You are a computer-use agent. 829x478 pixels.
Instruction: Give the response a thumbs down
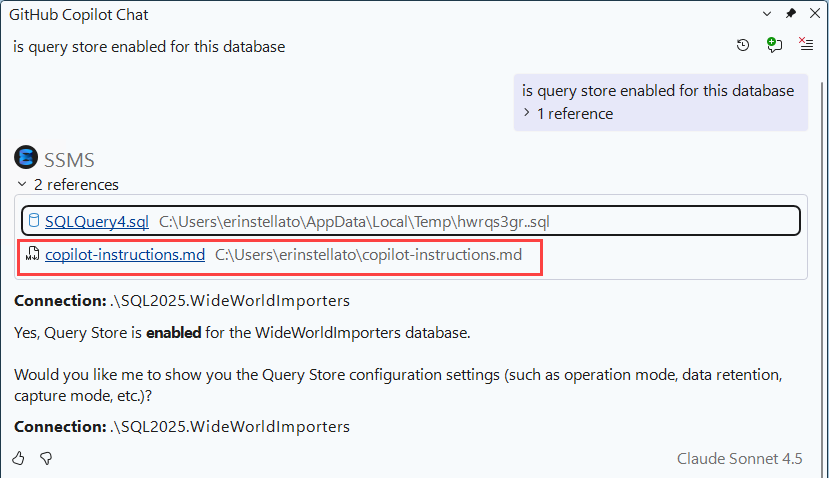pyautogui.click(x=45, y=458)
